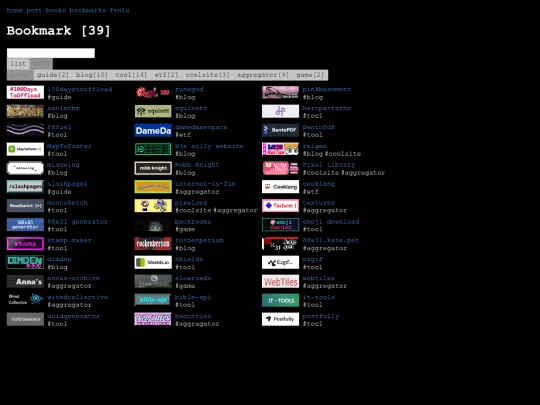This screenshot has width=540, height=405.
Task: Click the neocities badge image
Action: (153, 319)
